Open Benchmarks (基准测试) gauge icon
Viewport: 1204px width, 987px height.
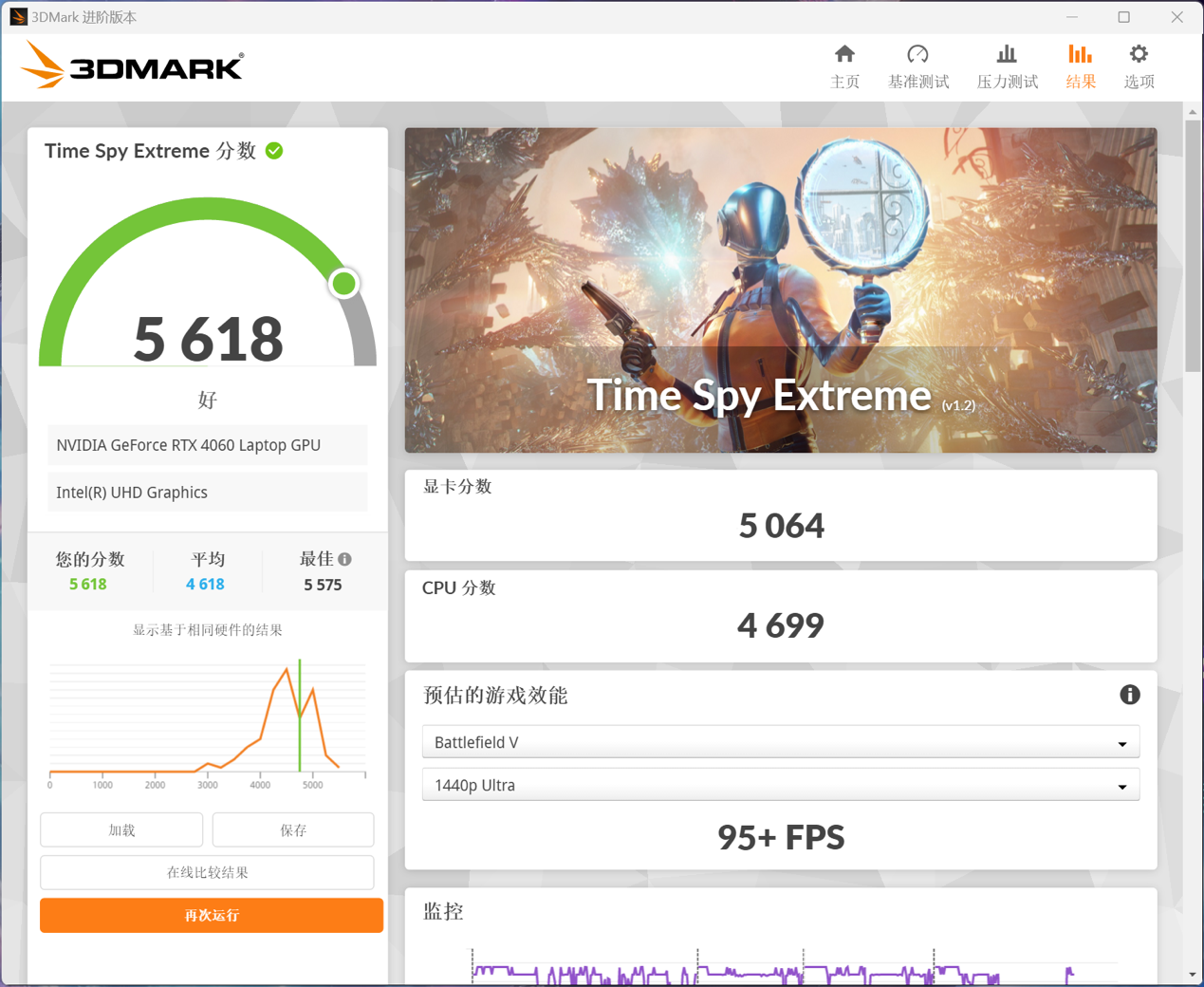point(917,55)
